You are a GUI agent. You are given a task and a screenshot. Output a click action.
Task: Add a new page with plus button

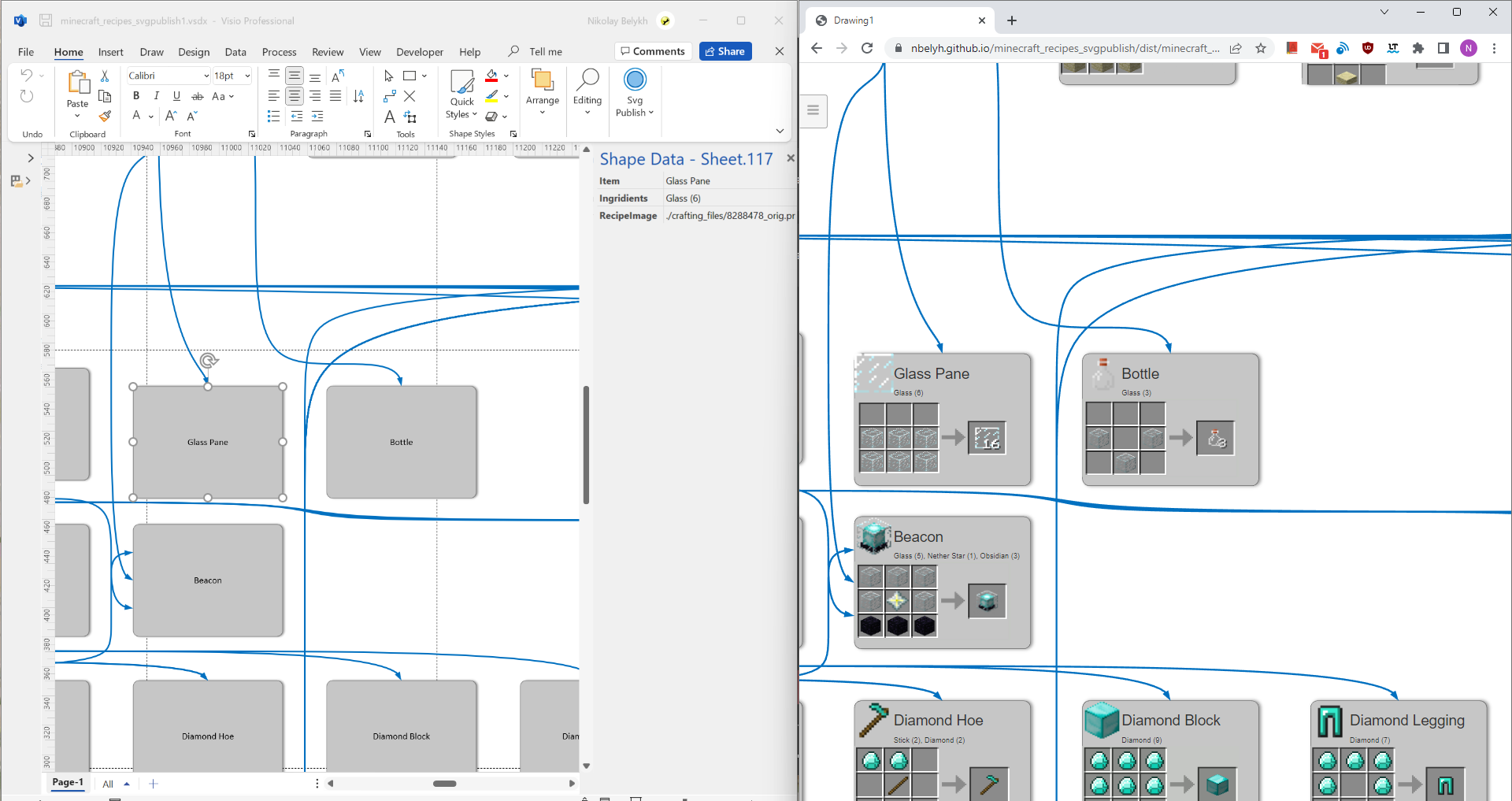pos(154,784)
